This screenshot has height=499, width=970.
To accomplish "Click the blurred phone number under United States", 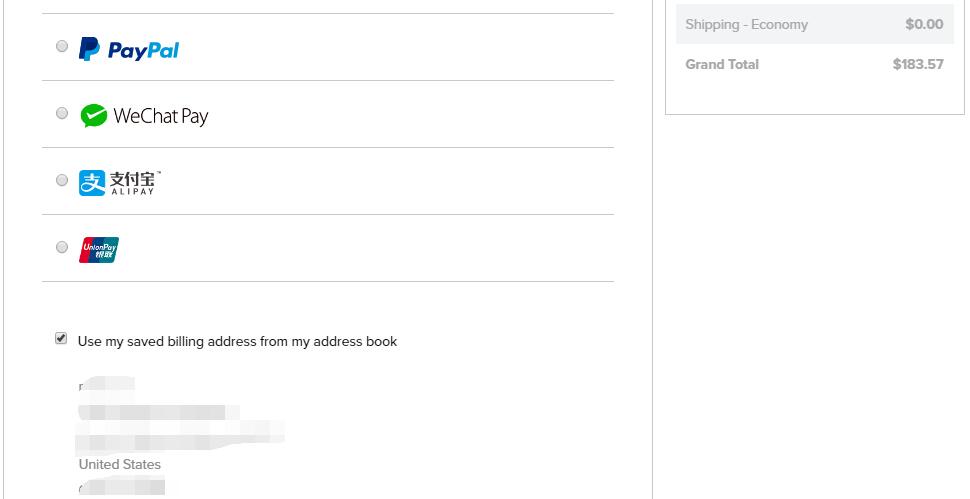I will (x=122, y=487).
